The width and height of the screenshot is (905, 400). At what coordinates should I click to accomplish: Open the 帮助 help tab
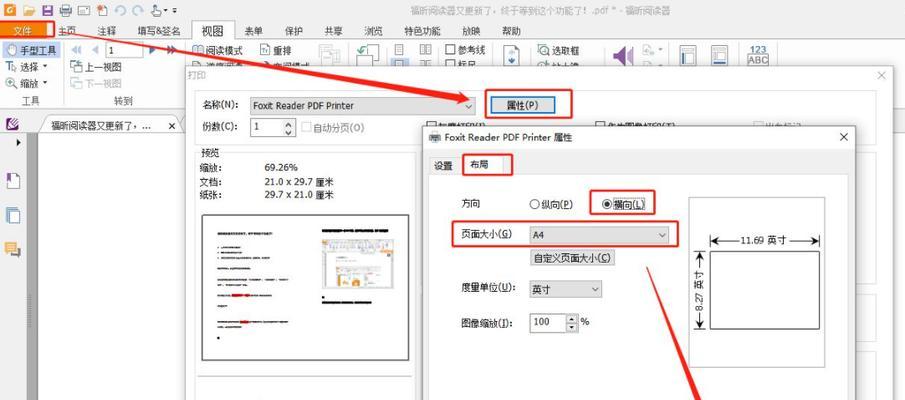(x=511, y=31)
